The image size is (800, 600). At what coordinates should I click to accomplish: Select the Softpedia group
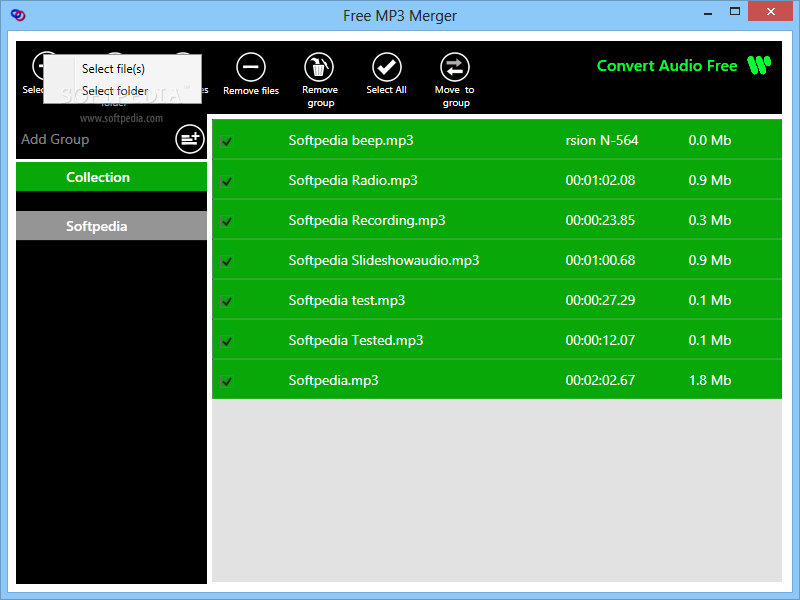click(111, 226)
